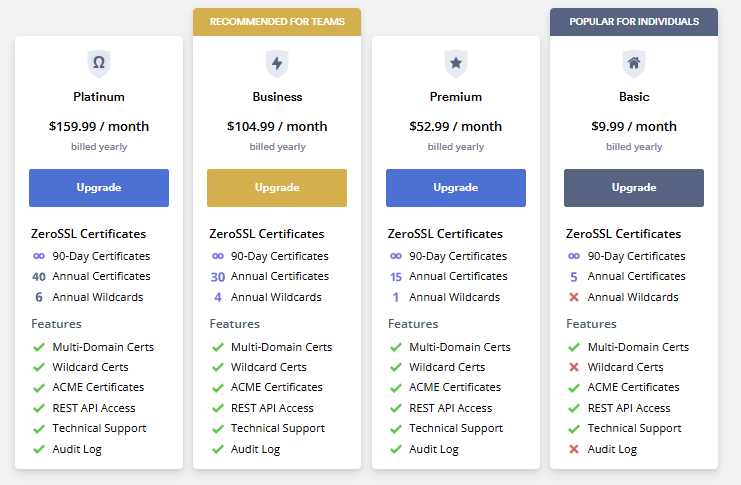Viewport: 741px width, 485px height.
Task: Click the red X beside Basic Wildcard Certs
Action: [x=574, y=367]
